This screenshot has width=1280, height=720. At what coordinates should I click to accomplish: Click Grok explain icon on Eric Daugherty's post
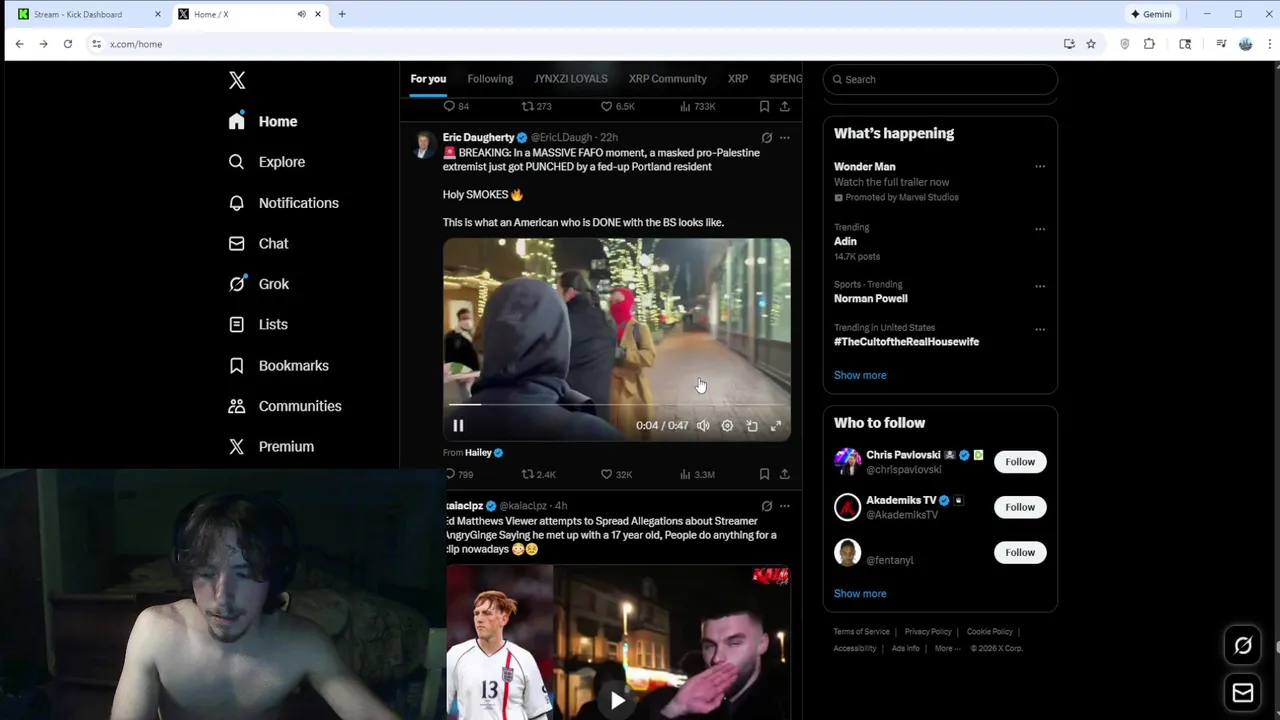pos(766,138)
